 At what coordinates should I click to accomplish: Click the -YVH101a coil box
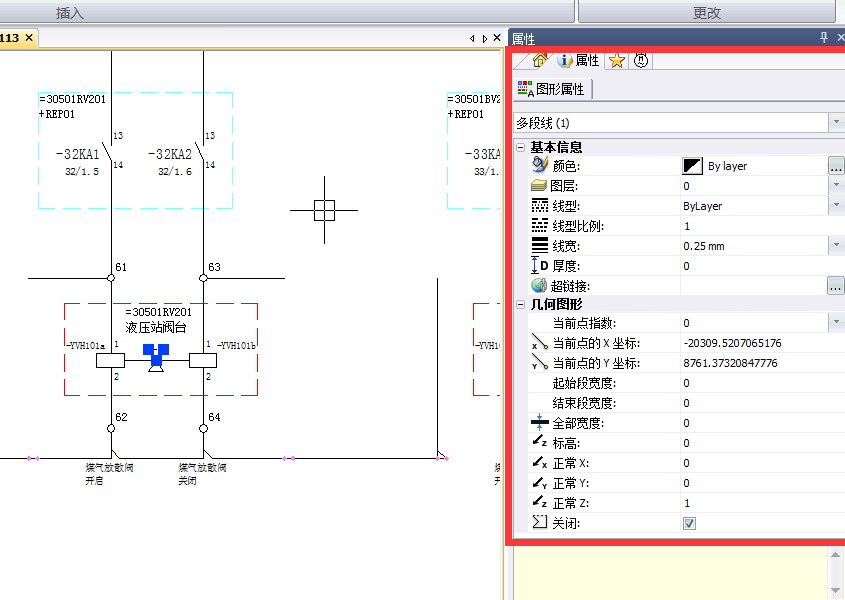[110, 361]
